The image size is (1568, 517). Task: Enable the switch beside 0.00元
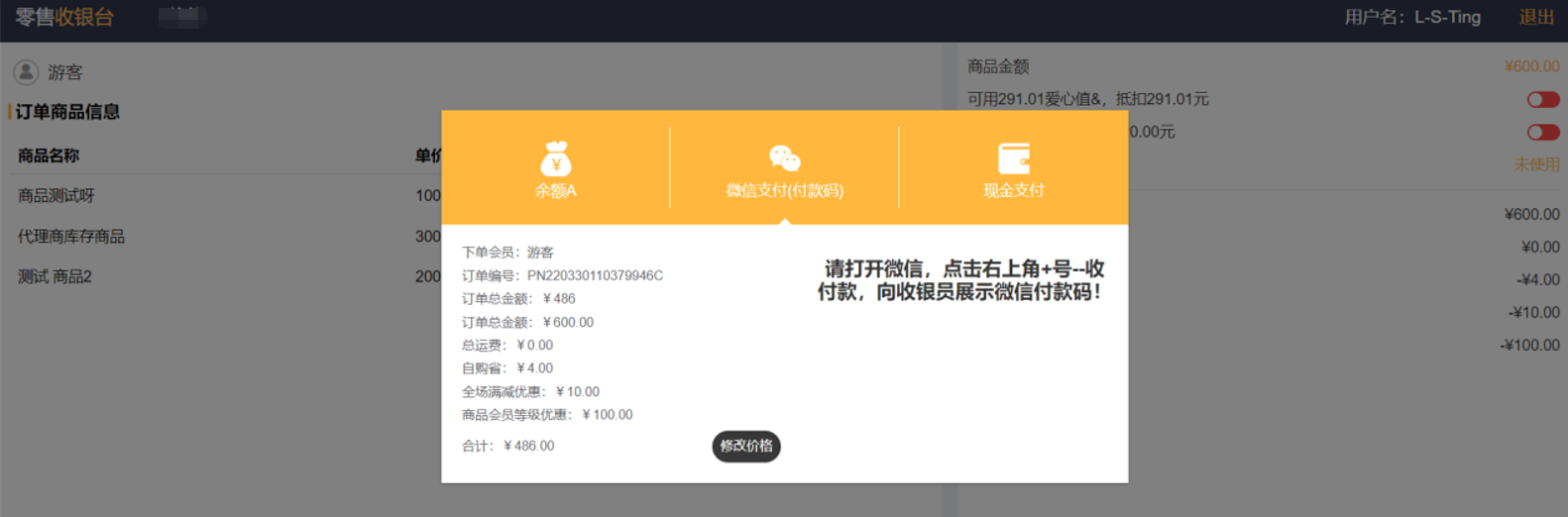[1542, 132]
